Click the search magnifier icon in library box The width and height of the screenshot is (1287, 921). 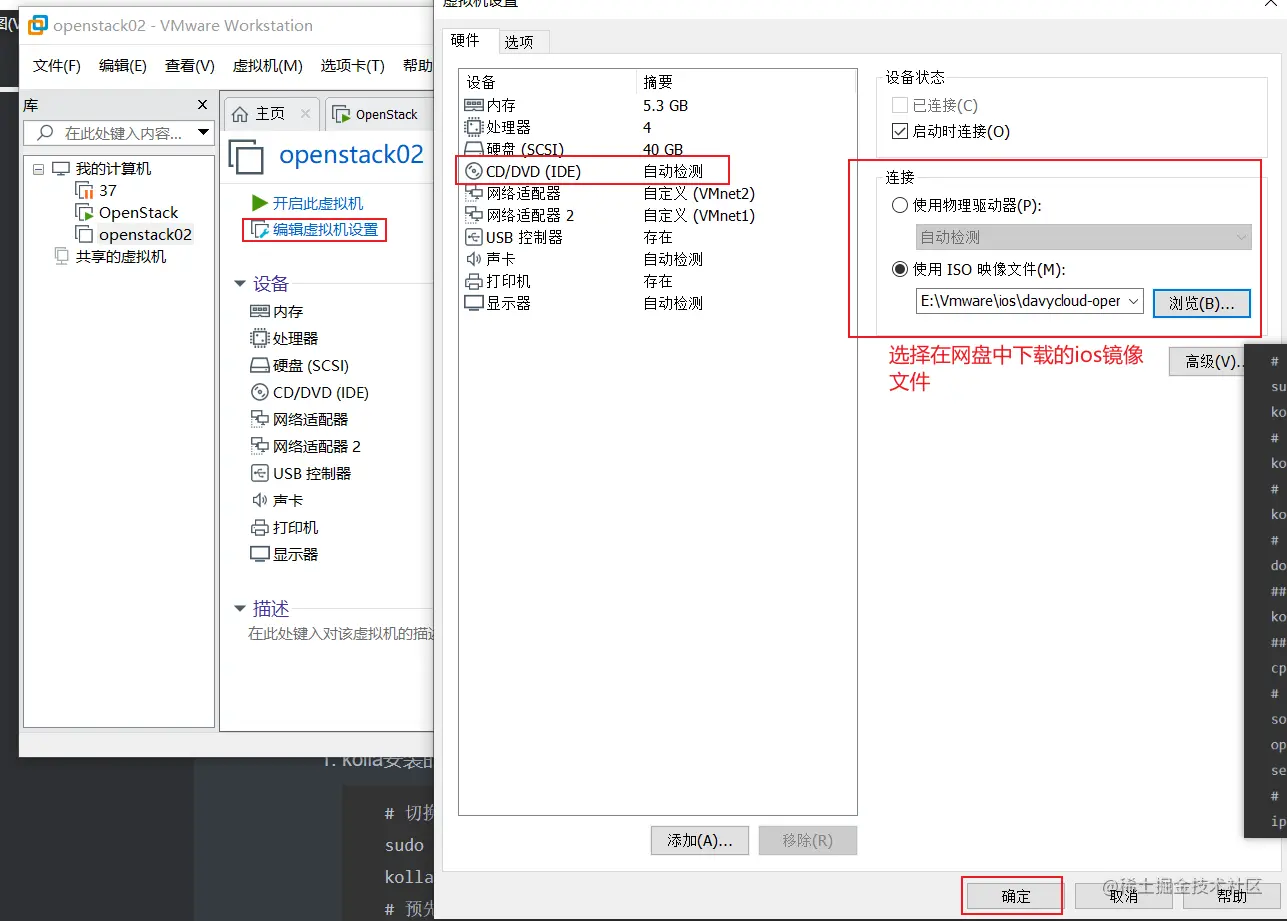[45, 133]
